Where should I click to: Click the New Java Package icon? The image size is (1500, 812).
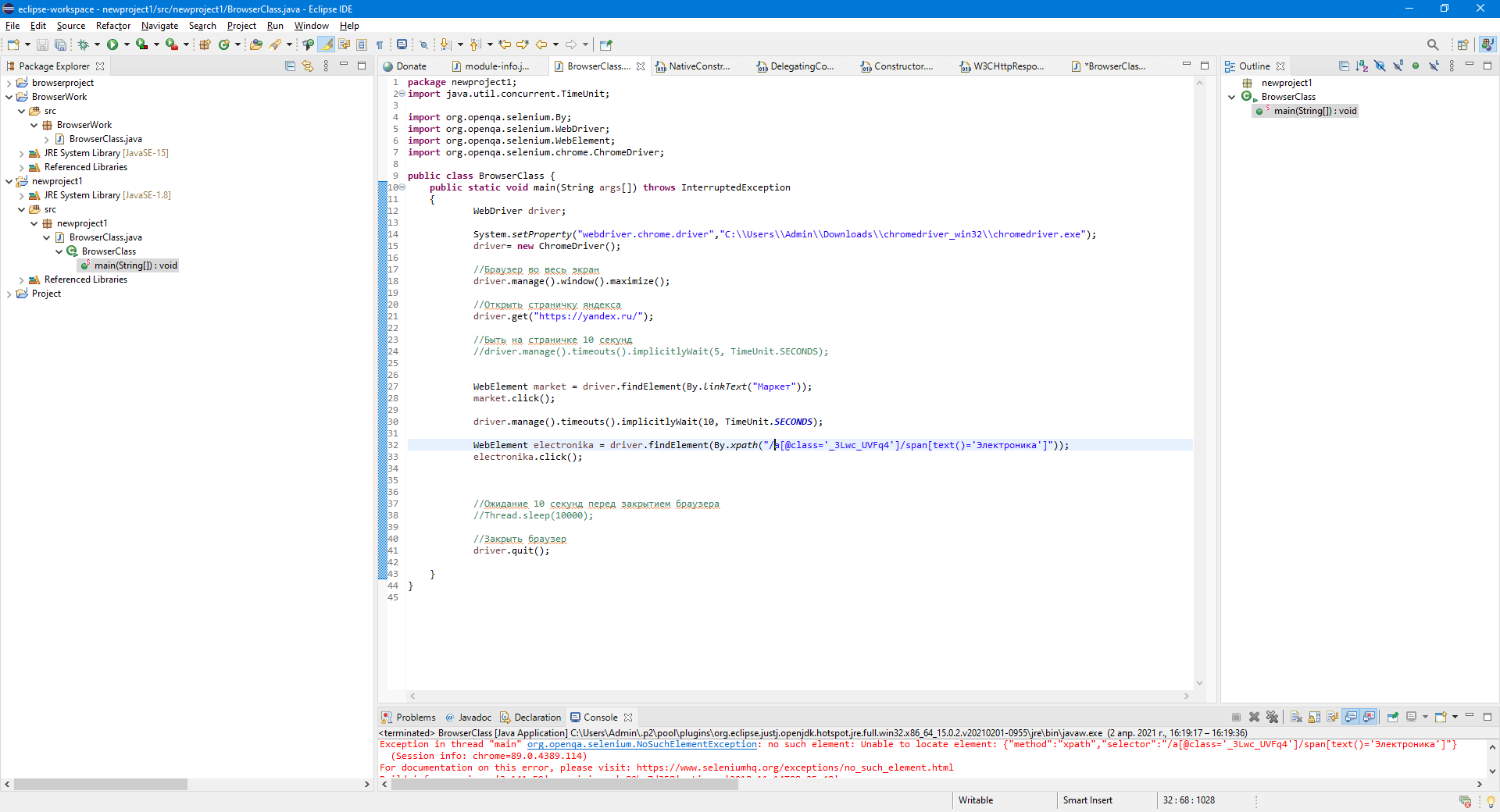pyautogui.click(x=205, y=45)
